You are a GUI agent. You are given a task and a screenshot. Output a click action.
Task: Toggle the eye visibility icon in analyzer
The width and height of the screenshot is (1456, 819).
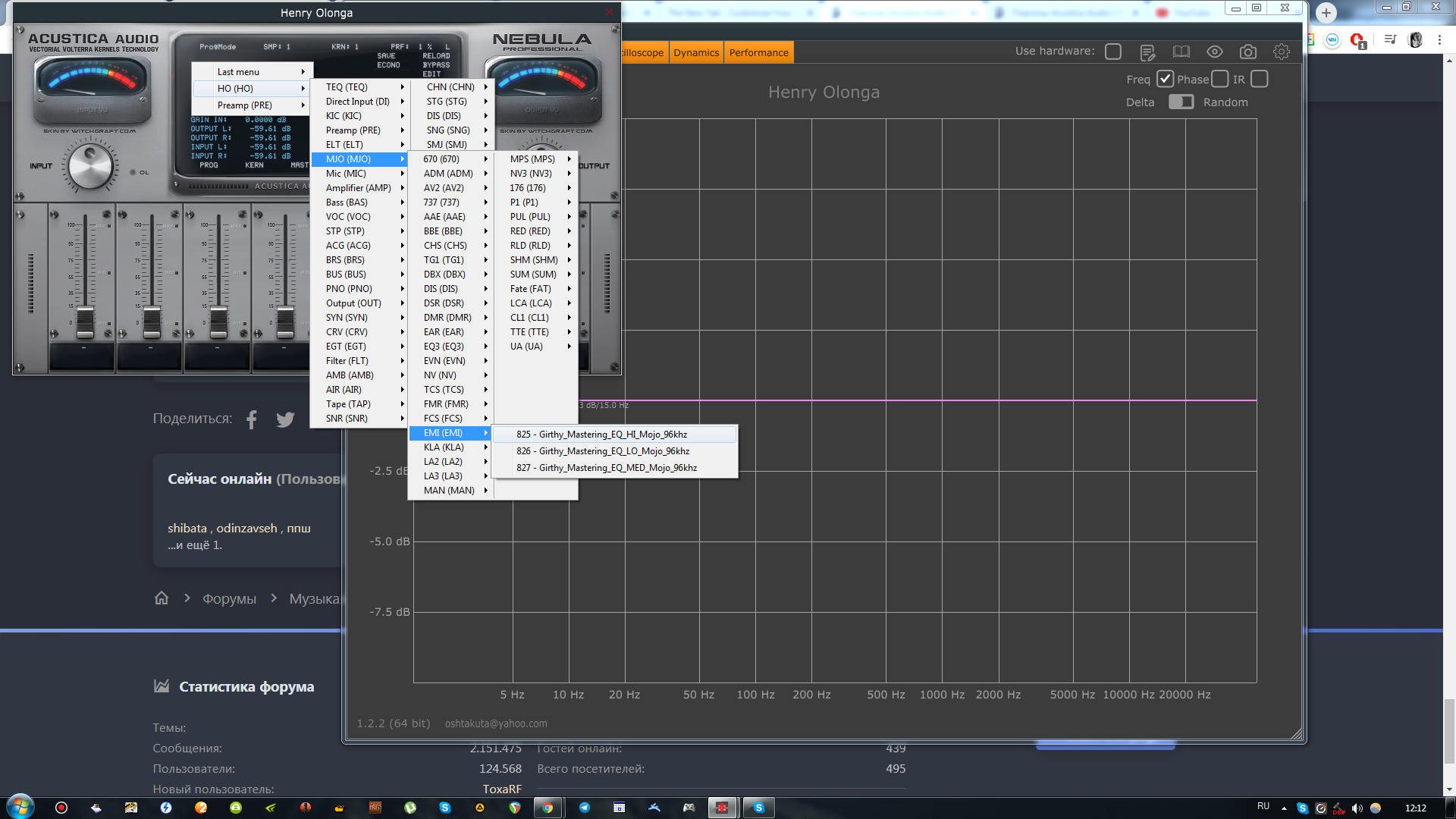pos(1214,52)
